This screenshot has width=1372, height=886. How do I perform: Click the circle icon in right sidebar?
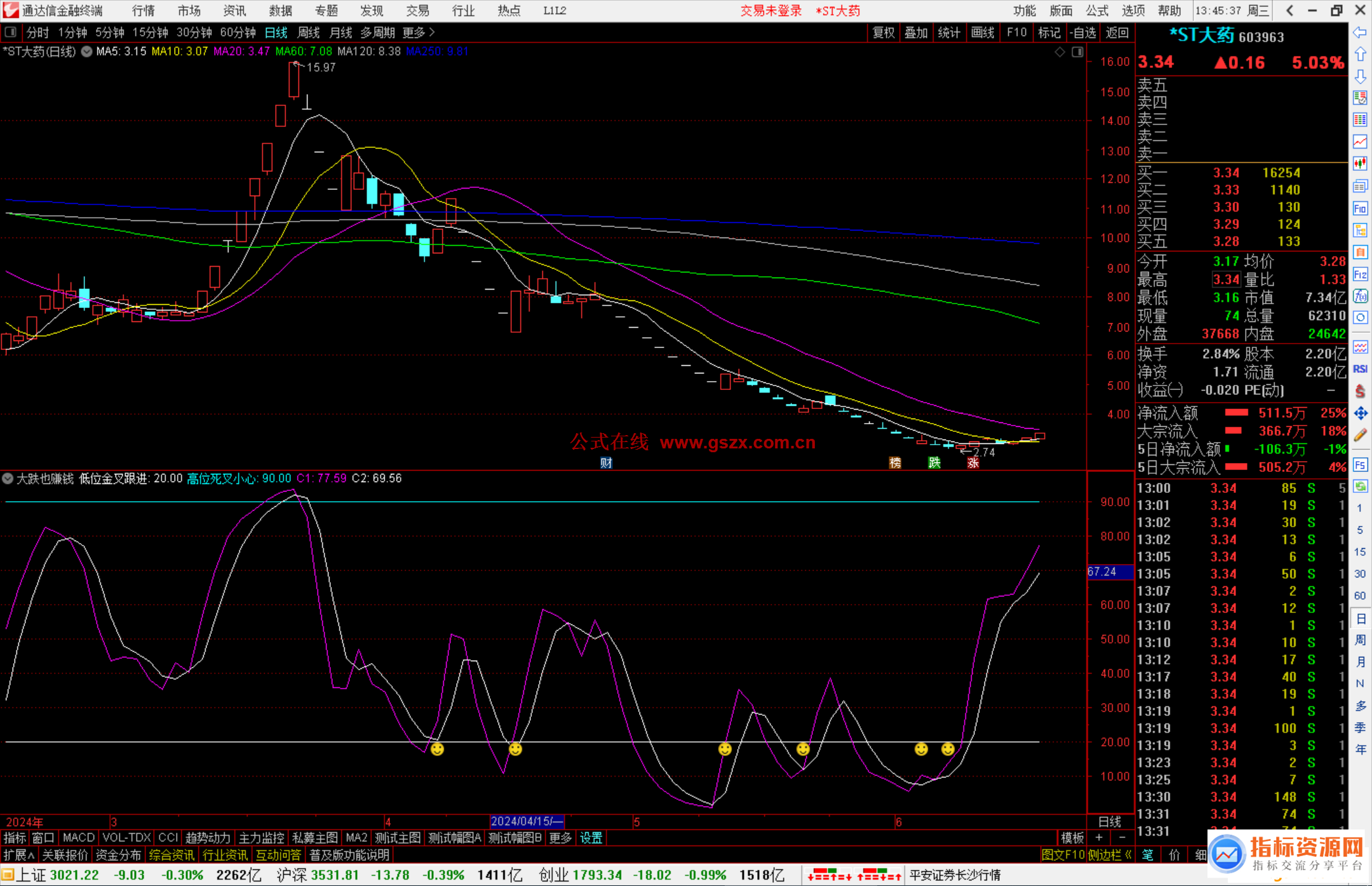click(1360, 318)
